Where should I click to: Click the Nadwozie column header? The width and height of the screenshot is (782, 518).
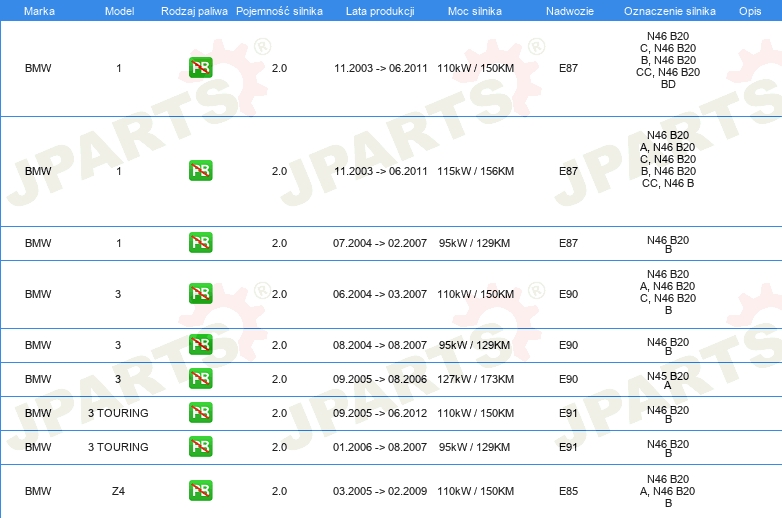click(x=570, y=11)
